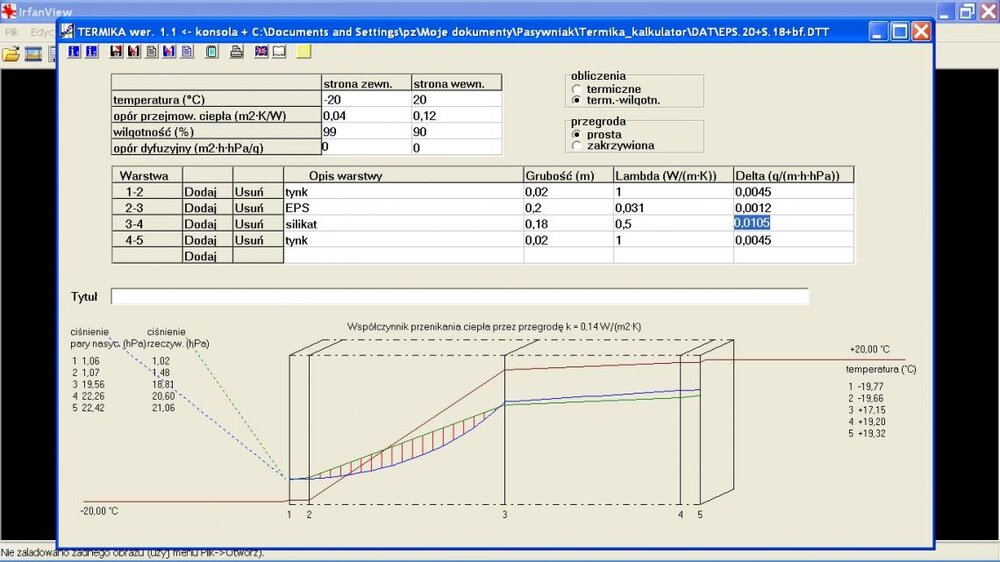This screenshot has height=562, width=1000.
Task: Select the 'termiczne' calculation option
Action: pyautogui.click(x=576, y=88)
